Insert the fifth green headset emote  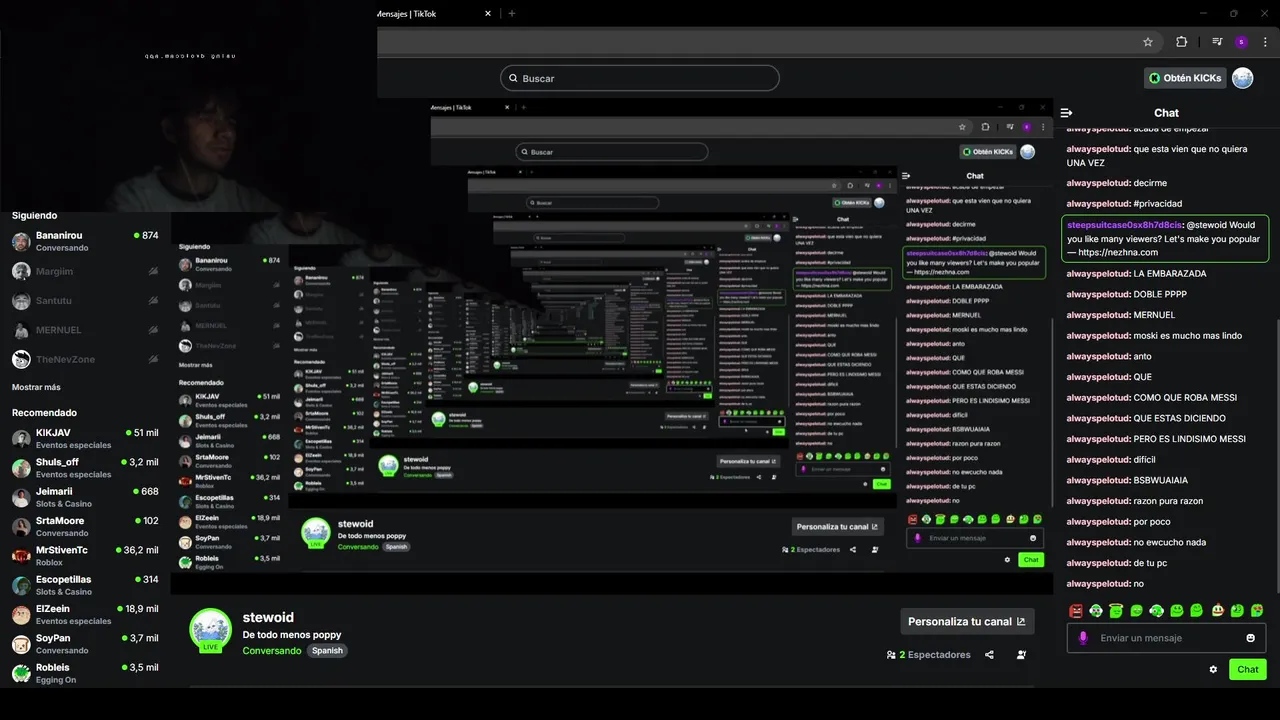click(1156, 610)
